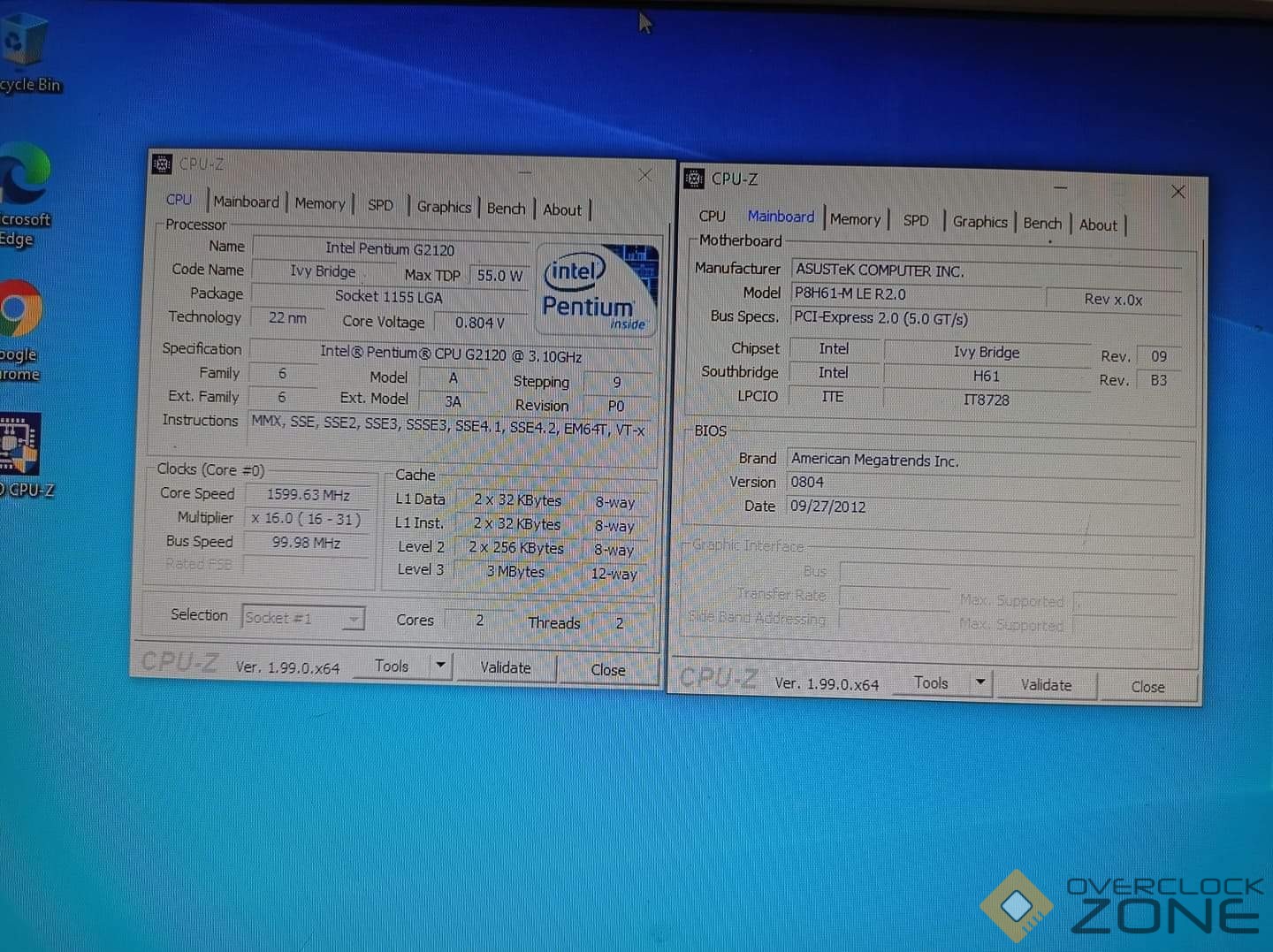Minimize the right CPU-Z window

pos(1060,187)
